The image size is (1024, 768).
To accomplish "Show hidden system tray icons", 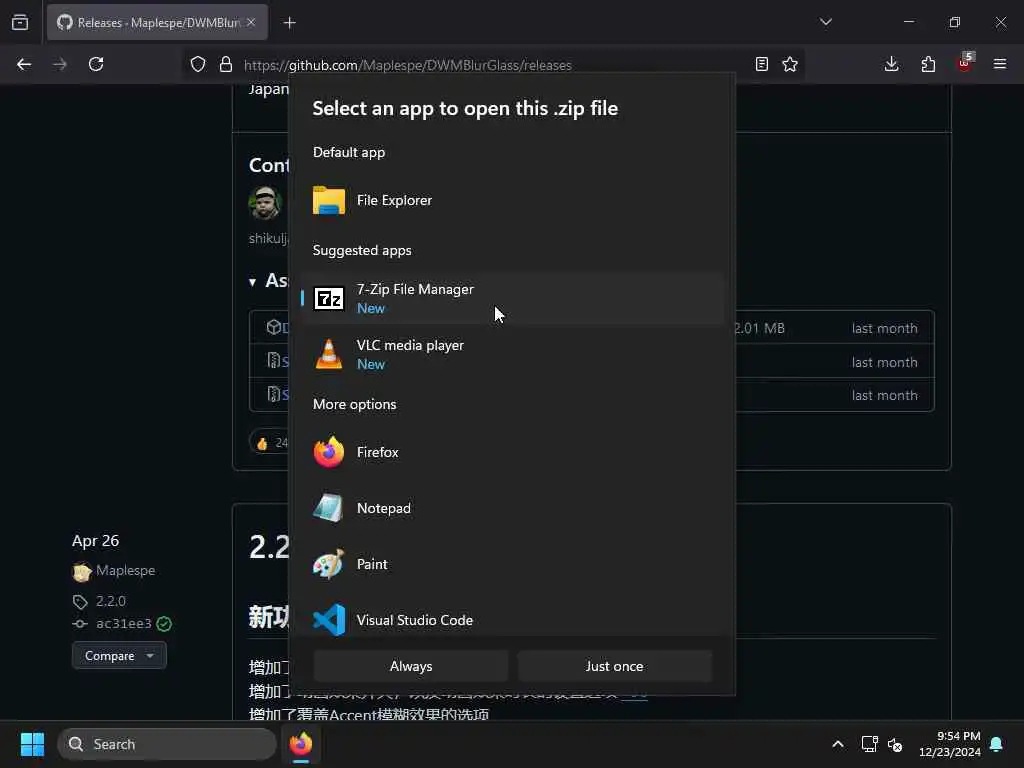I will pyautogui.click(x=838, y=744).
